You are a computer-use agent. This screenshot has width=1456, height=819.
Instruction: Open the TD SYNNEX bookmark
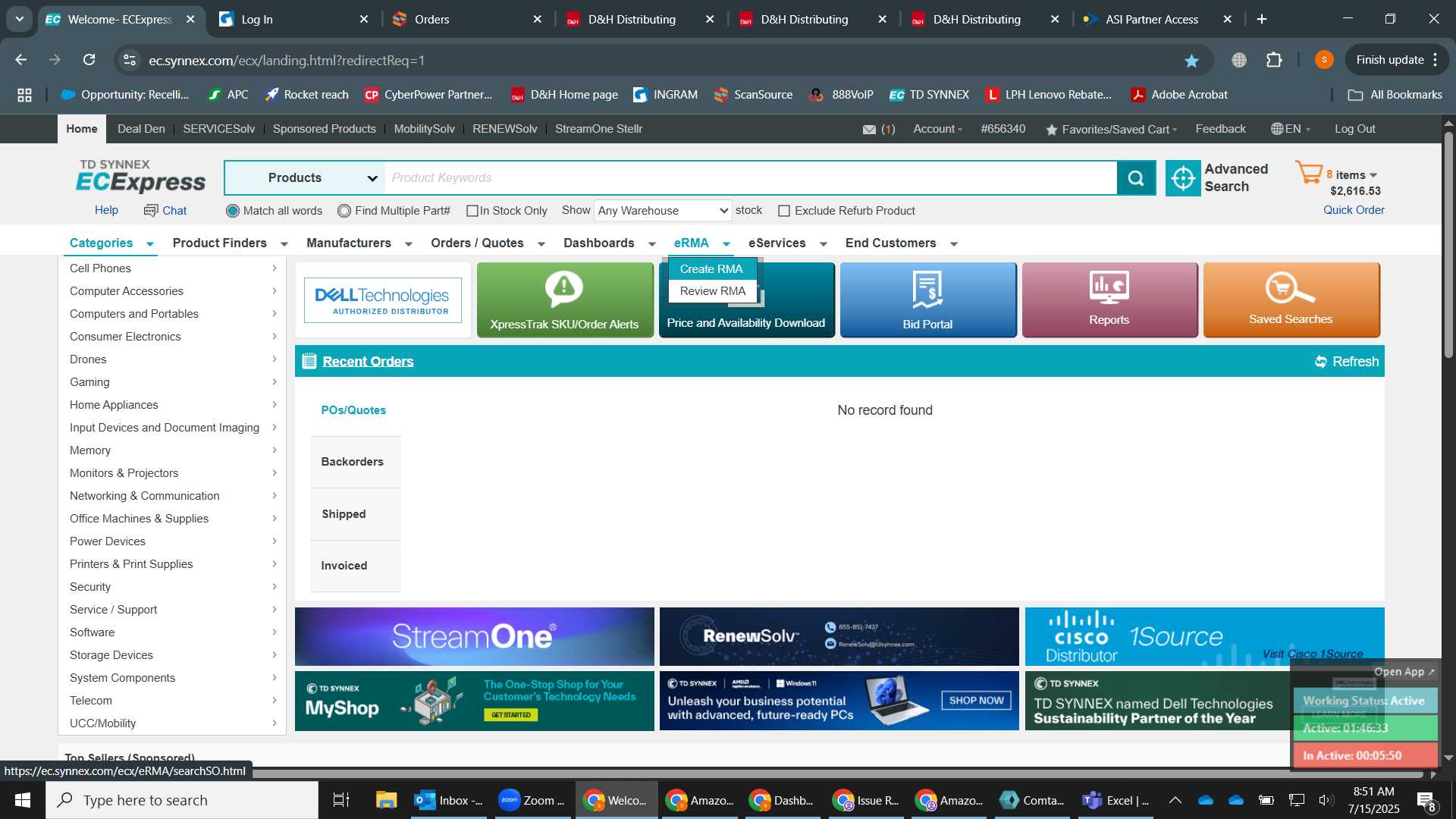pyautogui.click(x=929, y=95)
